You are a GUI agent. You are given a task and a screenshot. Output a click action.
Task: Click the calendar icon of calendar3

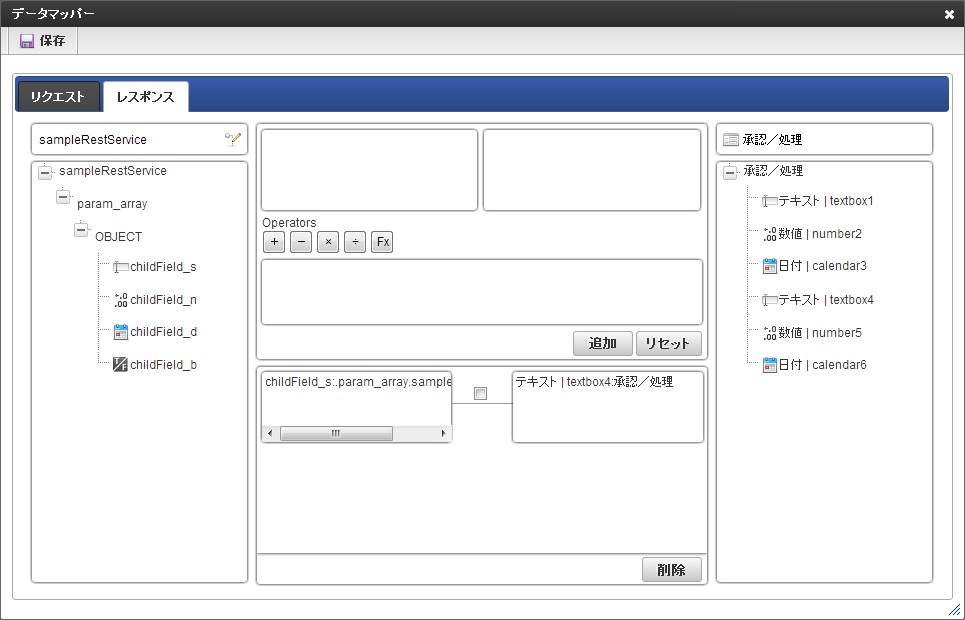pos(769,266)
